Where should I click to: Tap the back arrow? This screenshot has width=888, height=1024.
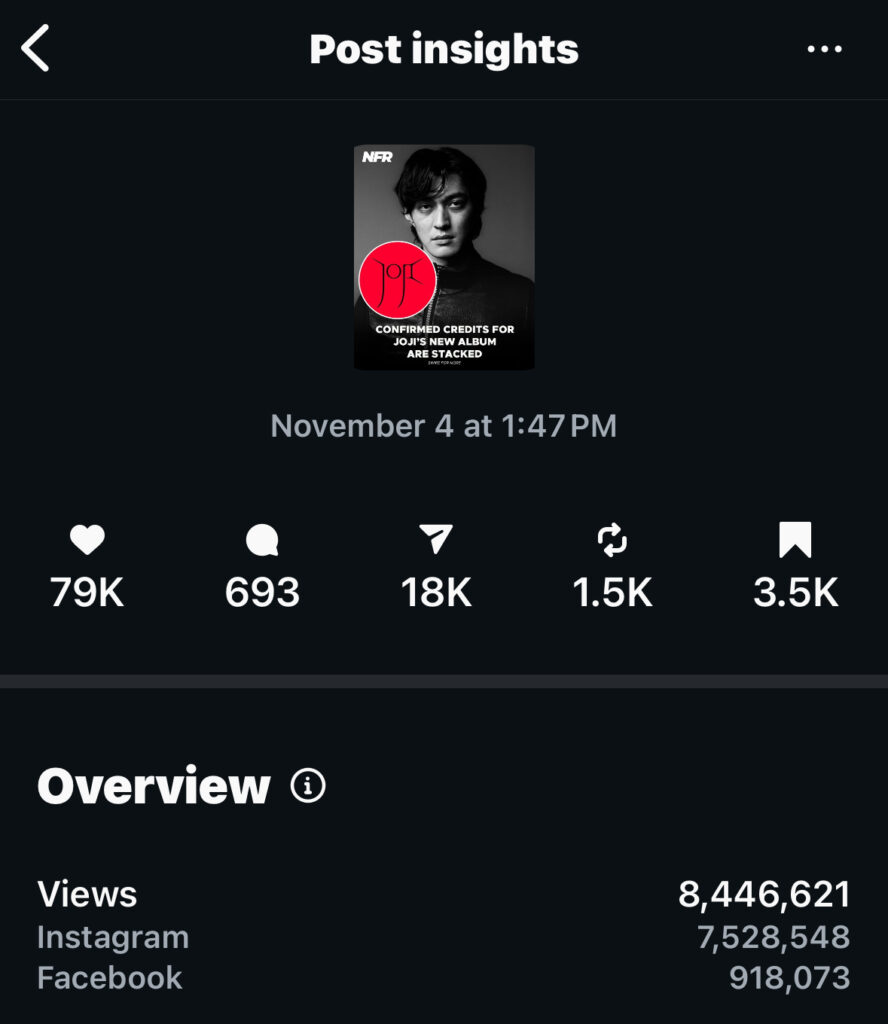[x=36, y=49]
